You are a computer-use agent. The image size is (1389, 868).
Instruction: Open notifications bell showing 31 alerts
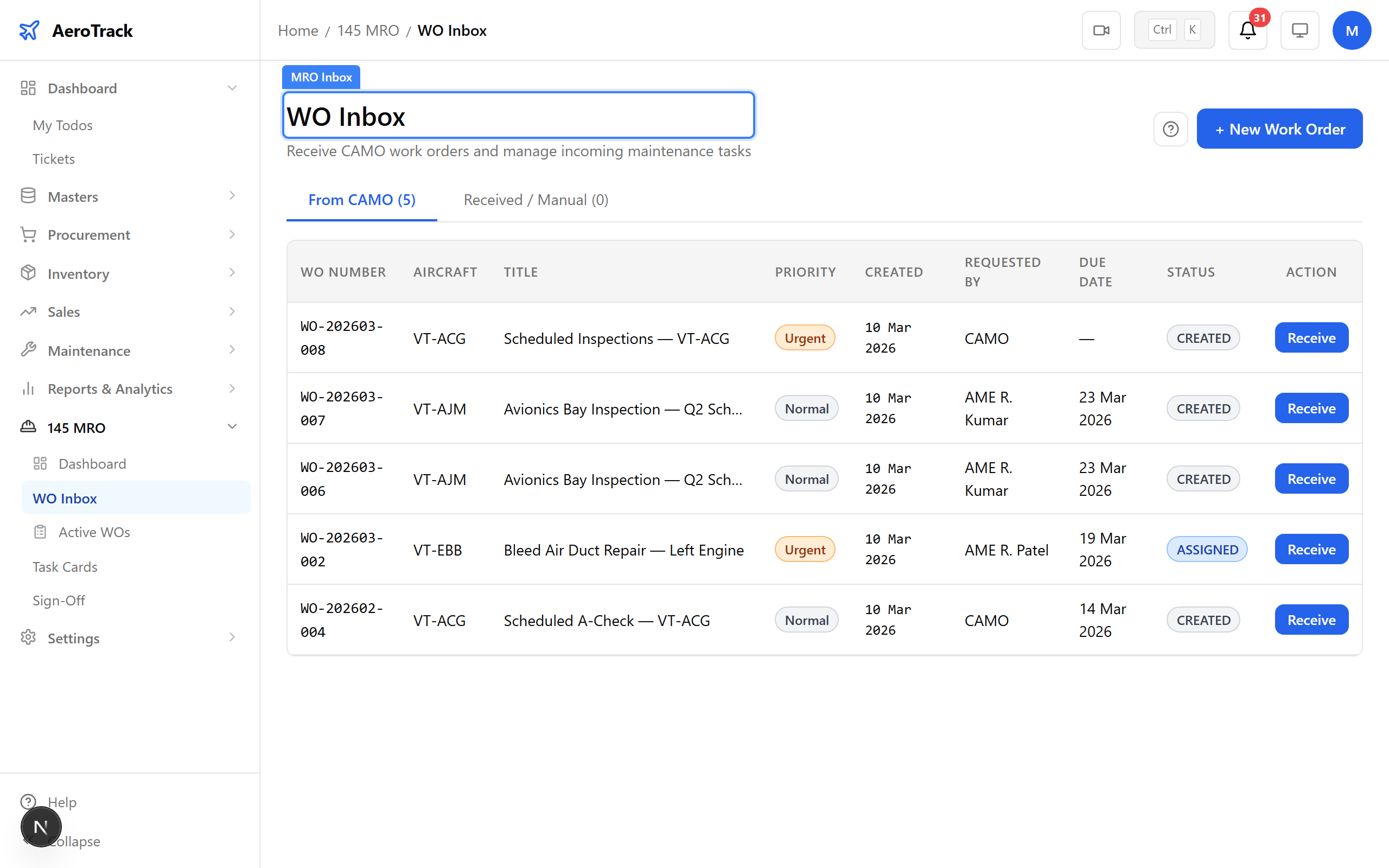(x=1247, y=30)
